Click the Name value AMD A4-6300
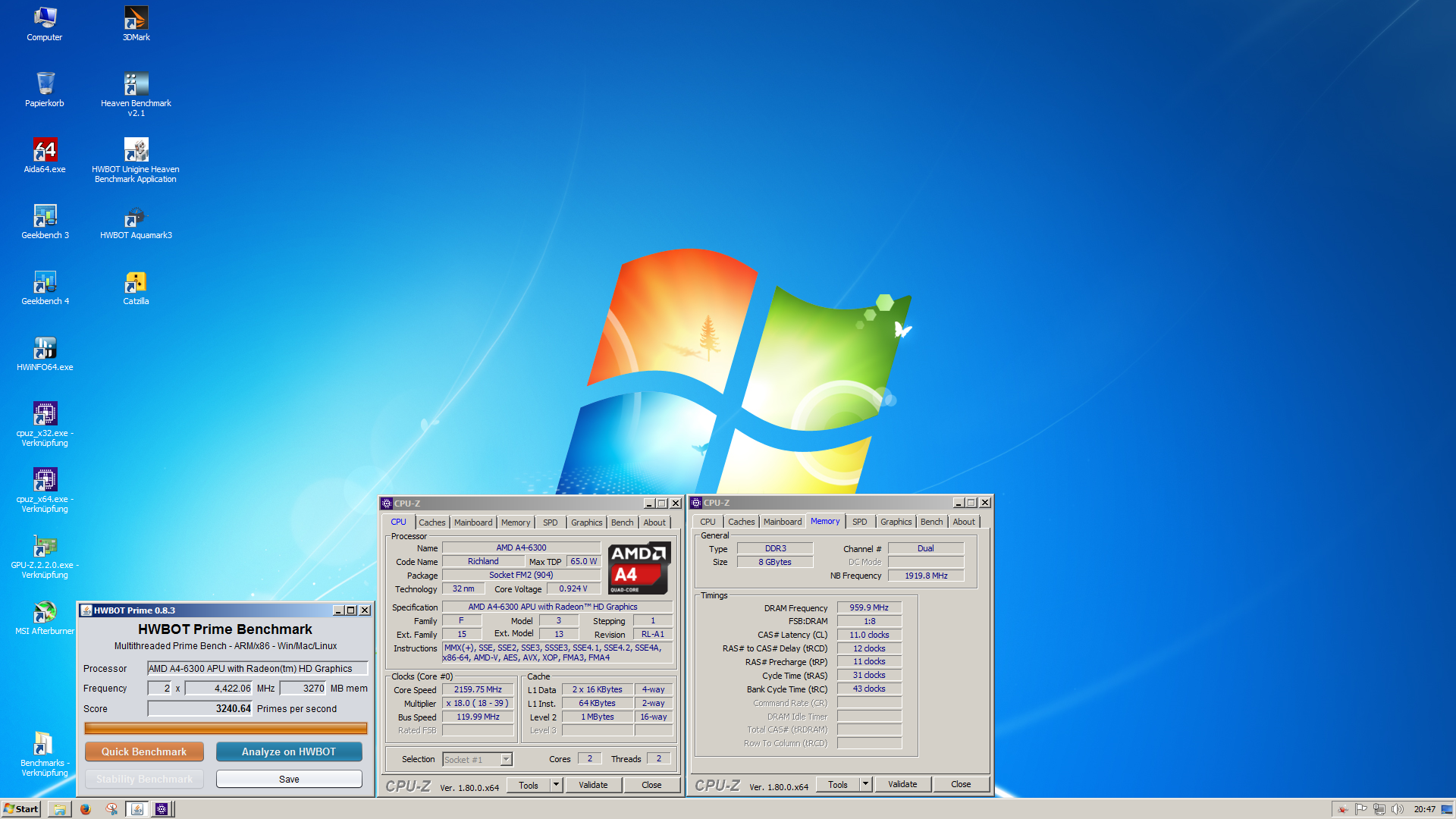This screenshot has height=819, width=1456. click(x=521, y=548)
